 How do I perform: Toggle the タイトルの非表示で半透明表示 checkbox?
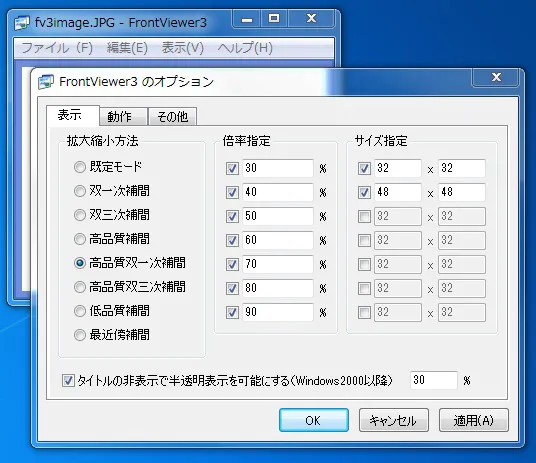click(x=68, y=380)
